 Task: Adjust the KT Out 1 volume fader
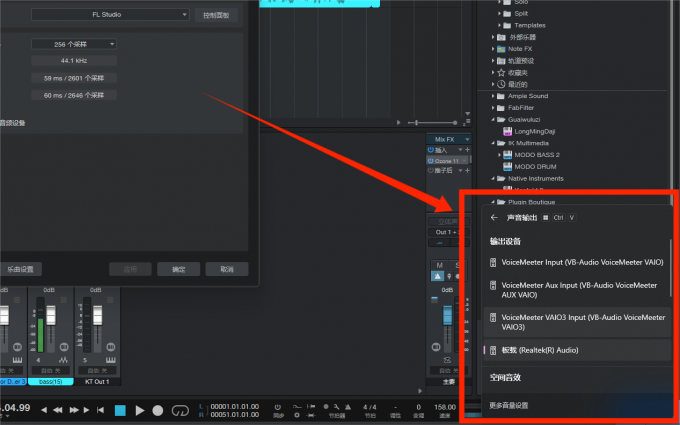pyautogui.click(x=98, y=315)
